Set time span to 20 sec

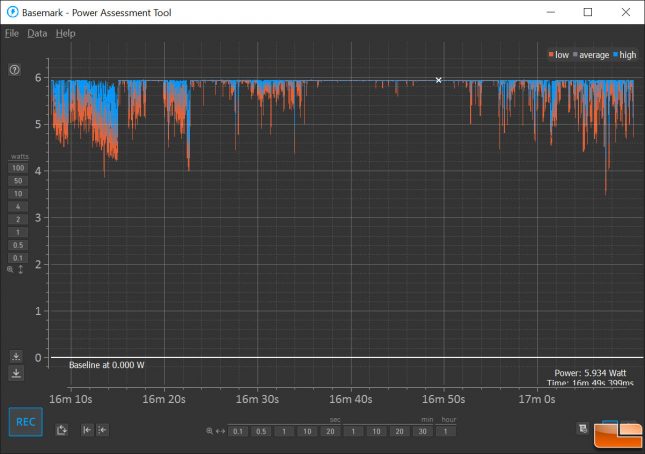coord(330,431)
